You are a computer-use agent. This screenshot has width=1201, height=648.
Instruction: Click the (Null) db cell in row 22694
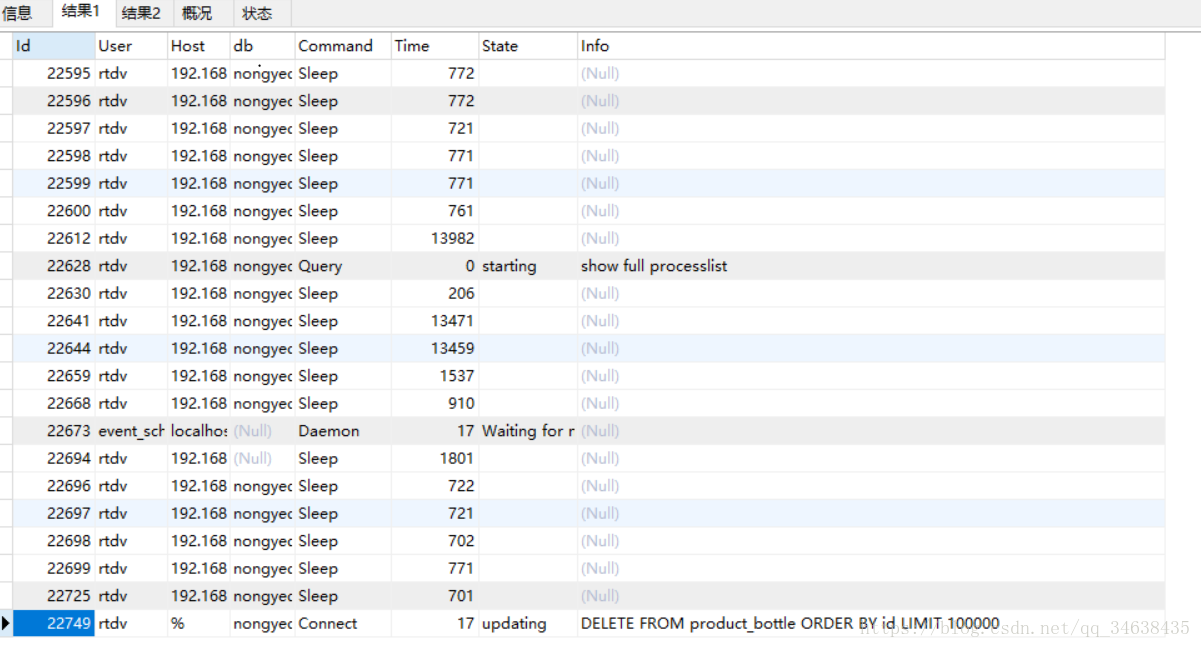(262, 458)
